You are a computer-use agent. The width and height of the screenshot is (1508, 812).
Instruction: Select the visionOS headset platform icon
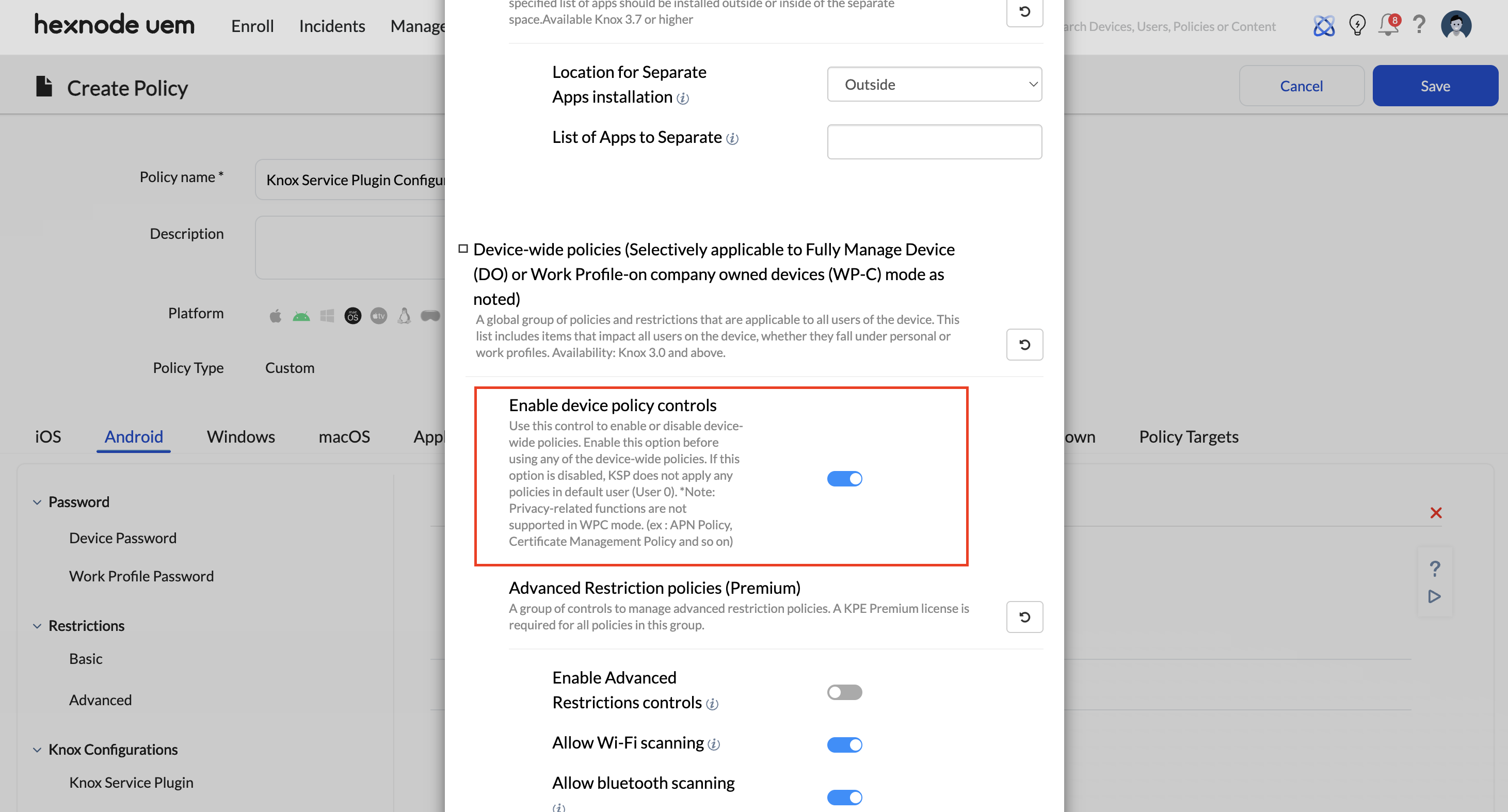(x=430, y=316)
